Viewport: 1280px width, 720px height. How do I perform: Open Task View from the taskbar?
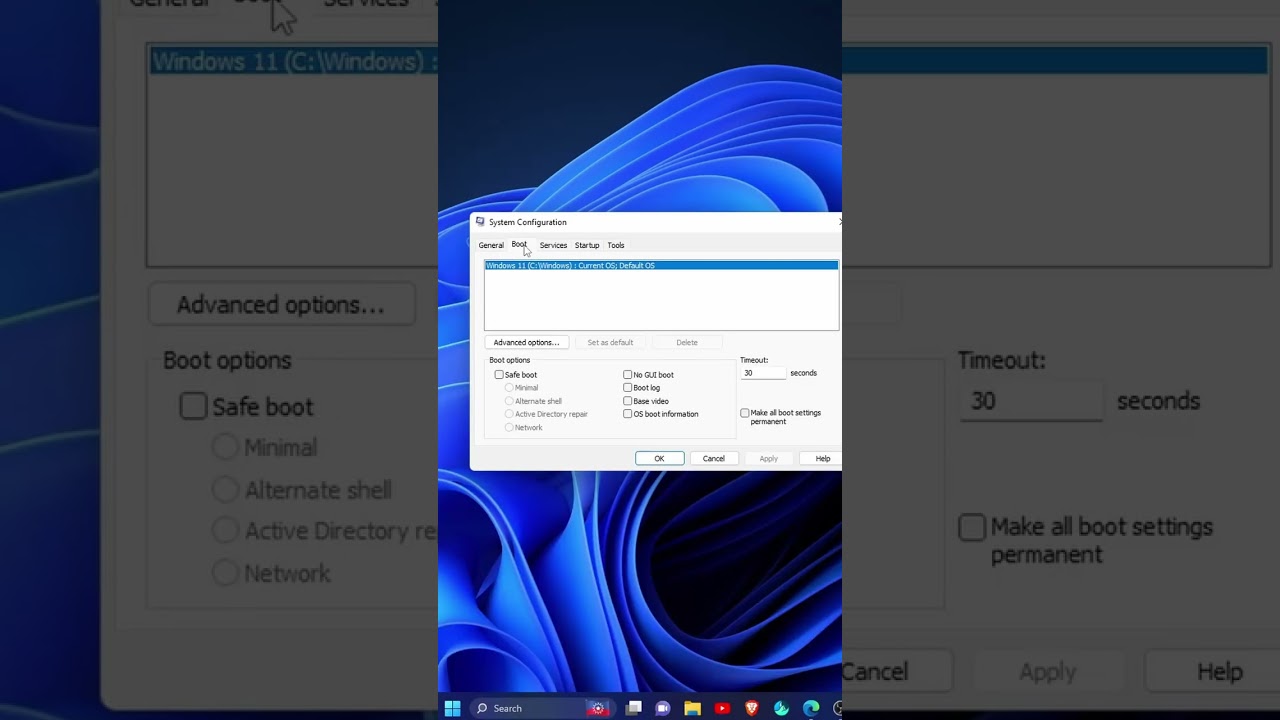633,708
